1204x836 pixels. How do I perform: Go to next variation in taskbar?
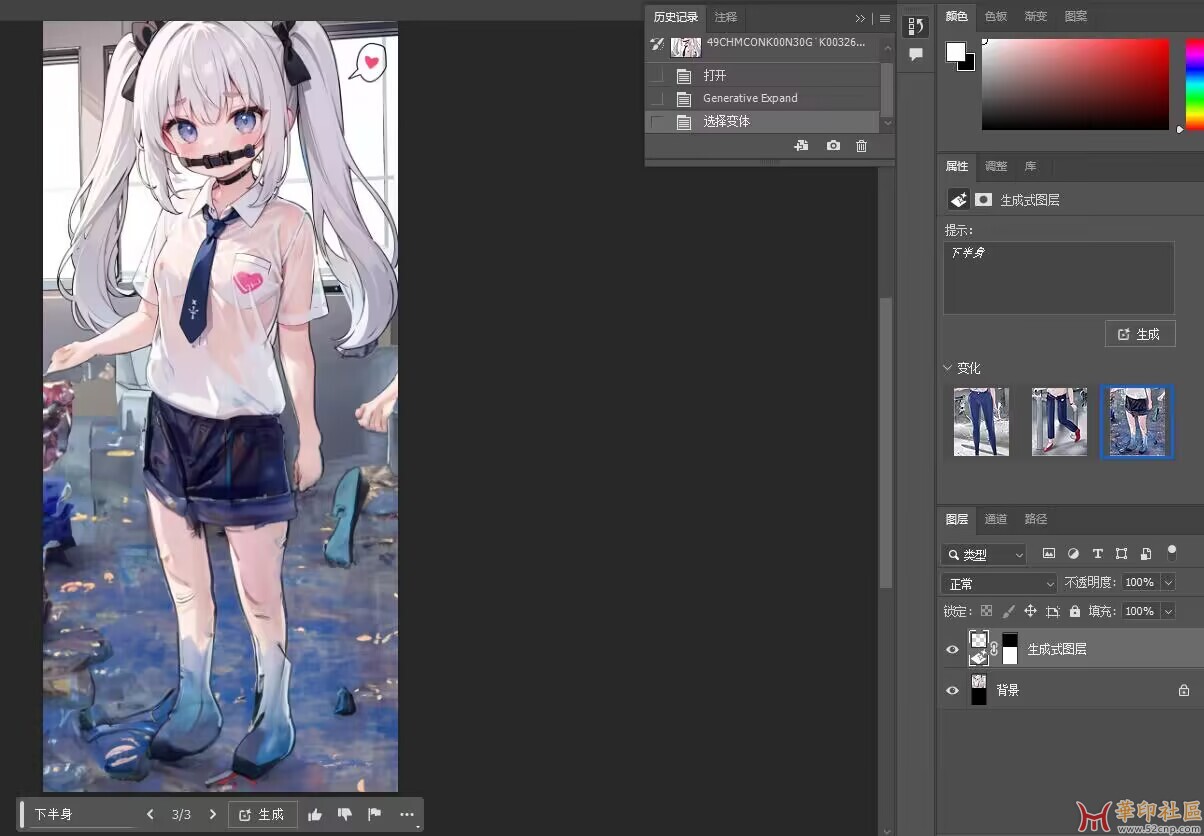[x=212, y=814]
